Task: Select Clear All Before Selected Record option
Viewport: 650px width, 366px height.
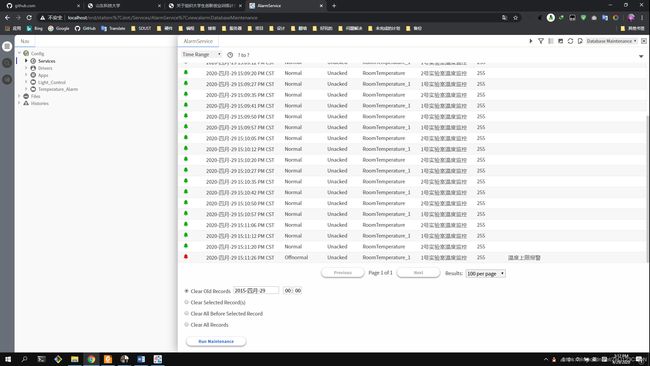Action: [187, 313]
